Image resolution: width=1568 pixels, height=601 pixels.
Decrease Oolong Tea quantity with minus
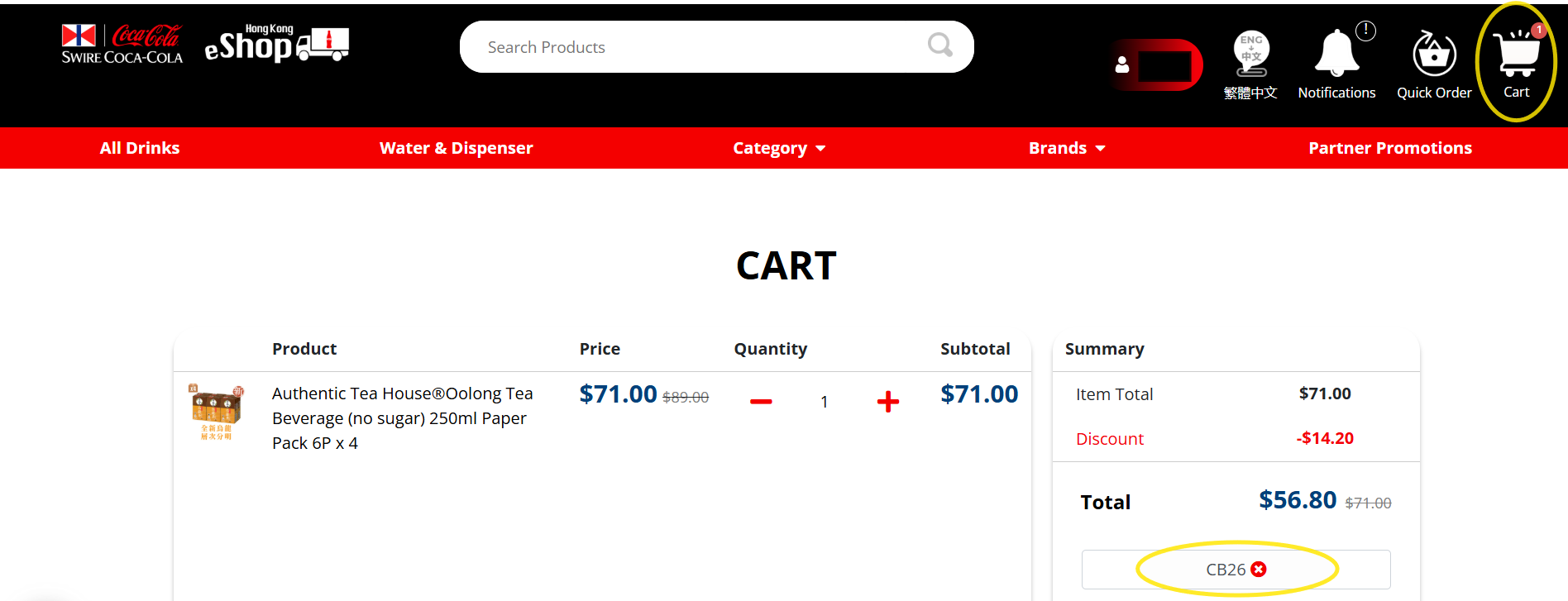click(x=761, y=402)
